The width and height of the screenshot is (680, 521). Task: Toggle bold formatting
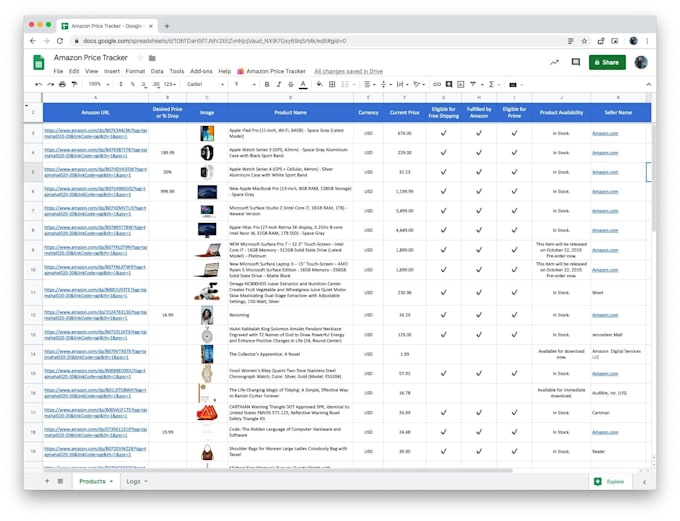click(267, 84)
